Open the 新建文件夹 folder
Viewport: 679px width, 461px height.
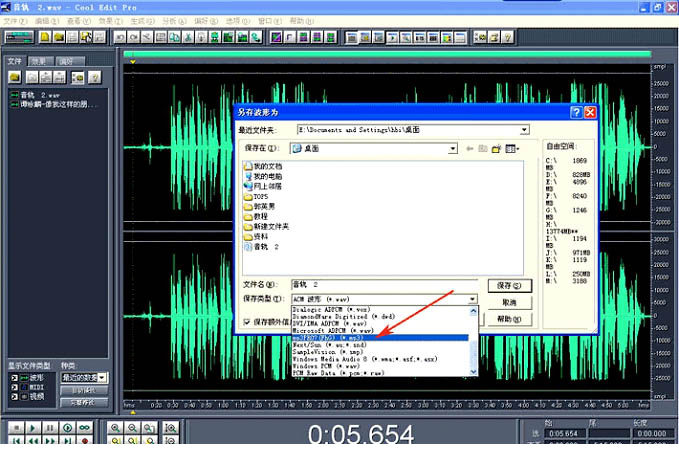pos(266,226)
